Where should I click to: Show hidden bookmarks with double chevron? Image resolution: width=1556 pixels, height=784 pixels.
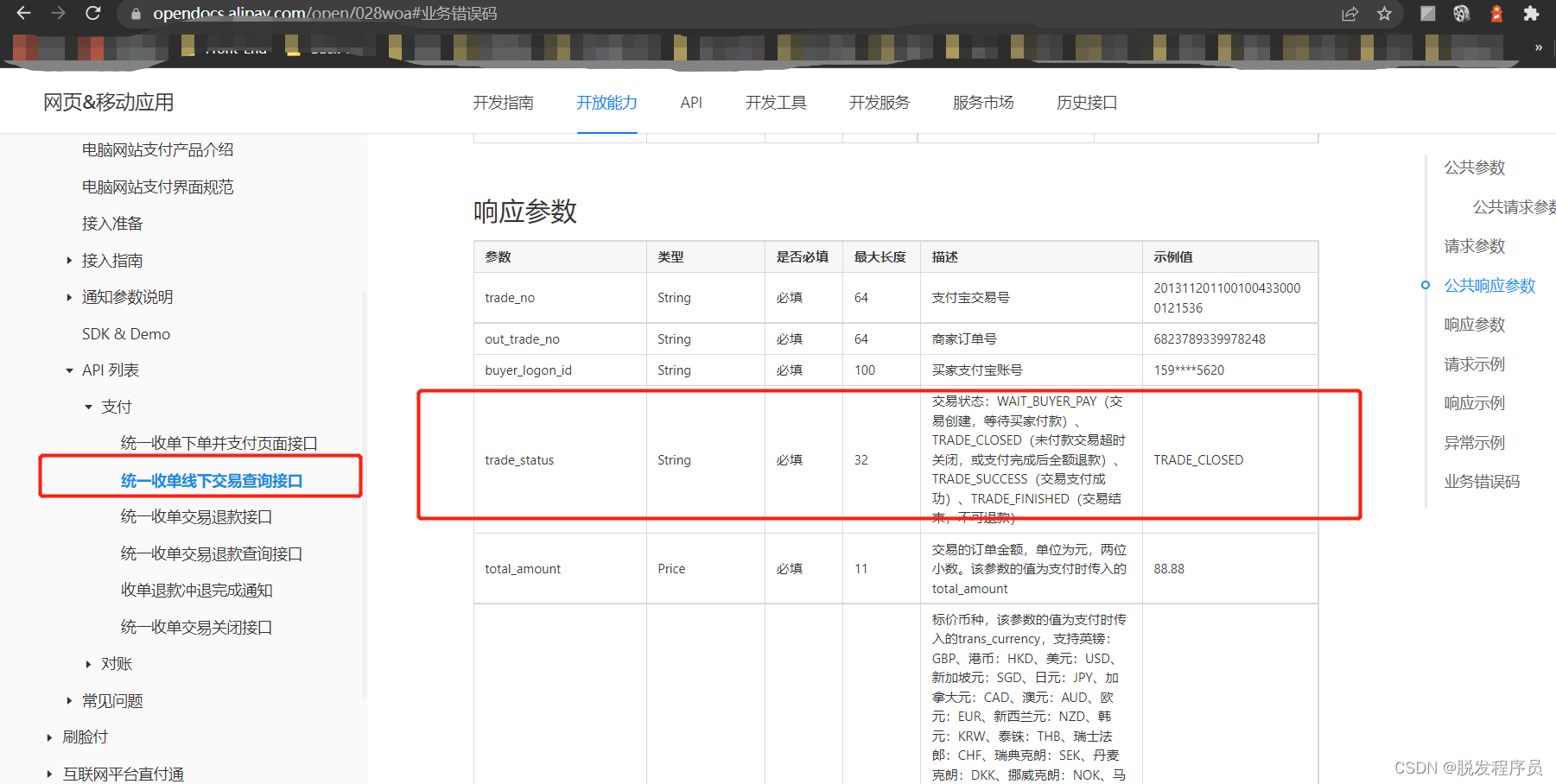click(1539, 47)
